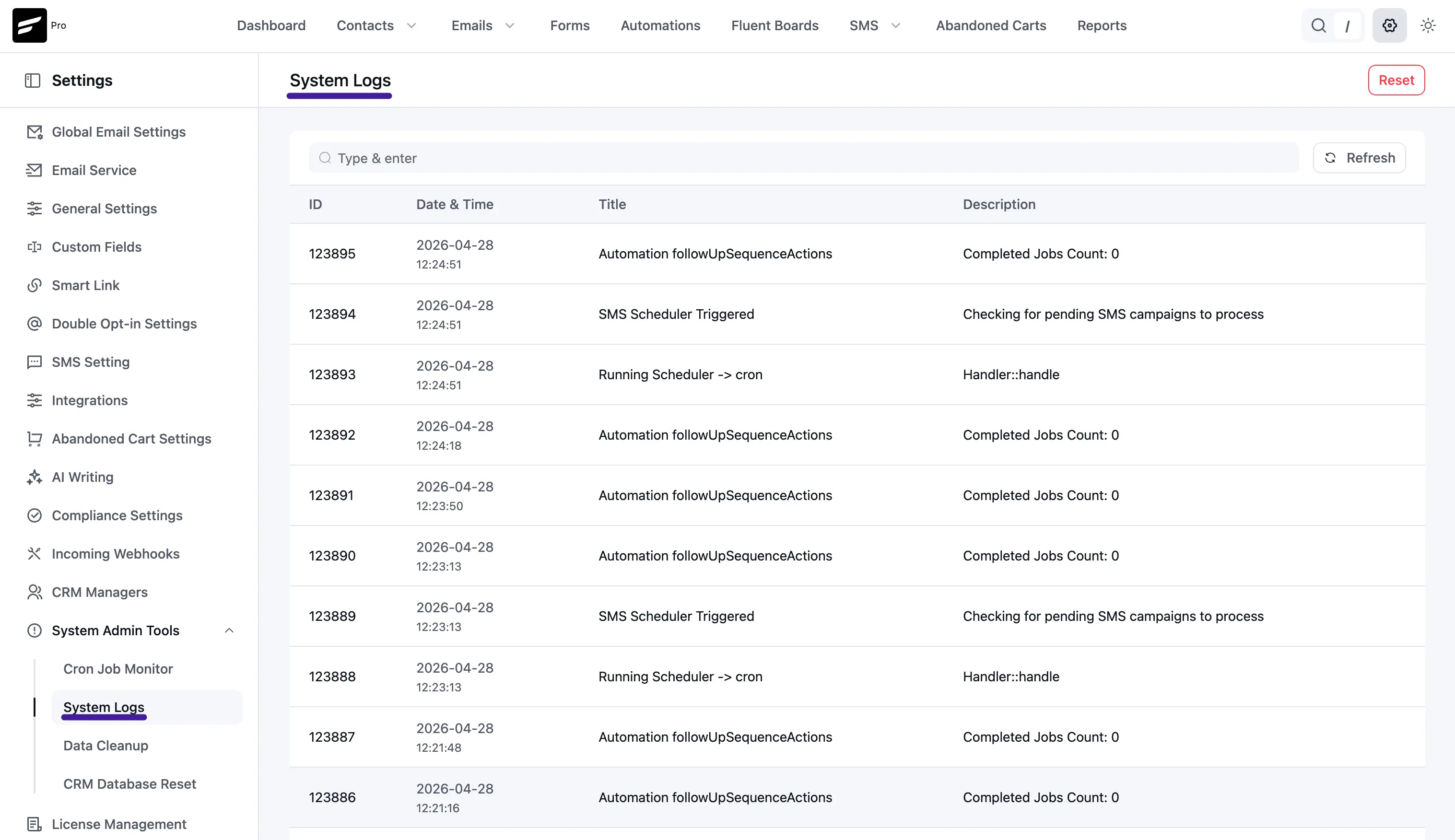Click the Smart Link icon
Screen dimensions: 1455x840
point(34,286)
